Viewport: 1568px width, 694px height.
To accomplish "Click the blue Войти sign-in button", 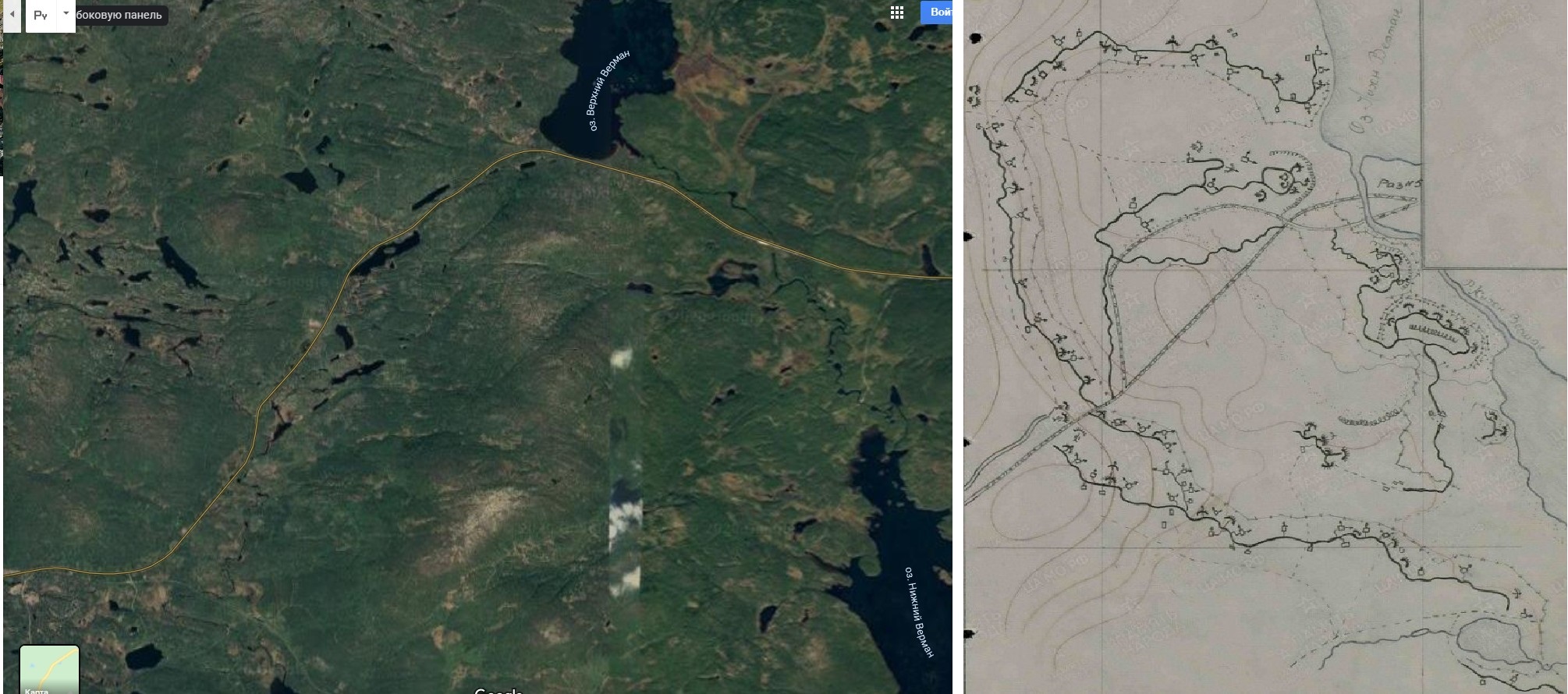I will click(937, 12).
